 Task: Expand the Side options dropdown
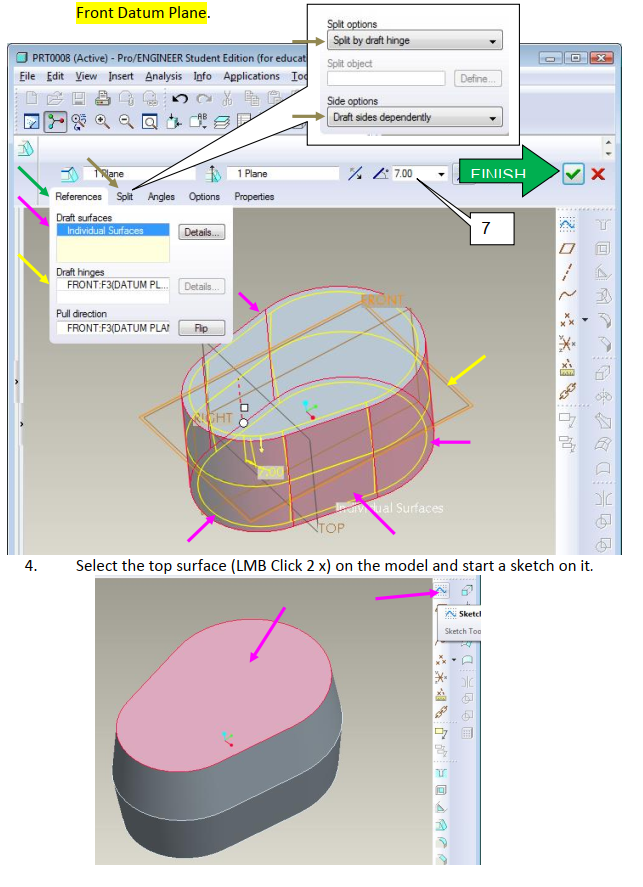coord(414,118)
